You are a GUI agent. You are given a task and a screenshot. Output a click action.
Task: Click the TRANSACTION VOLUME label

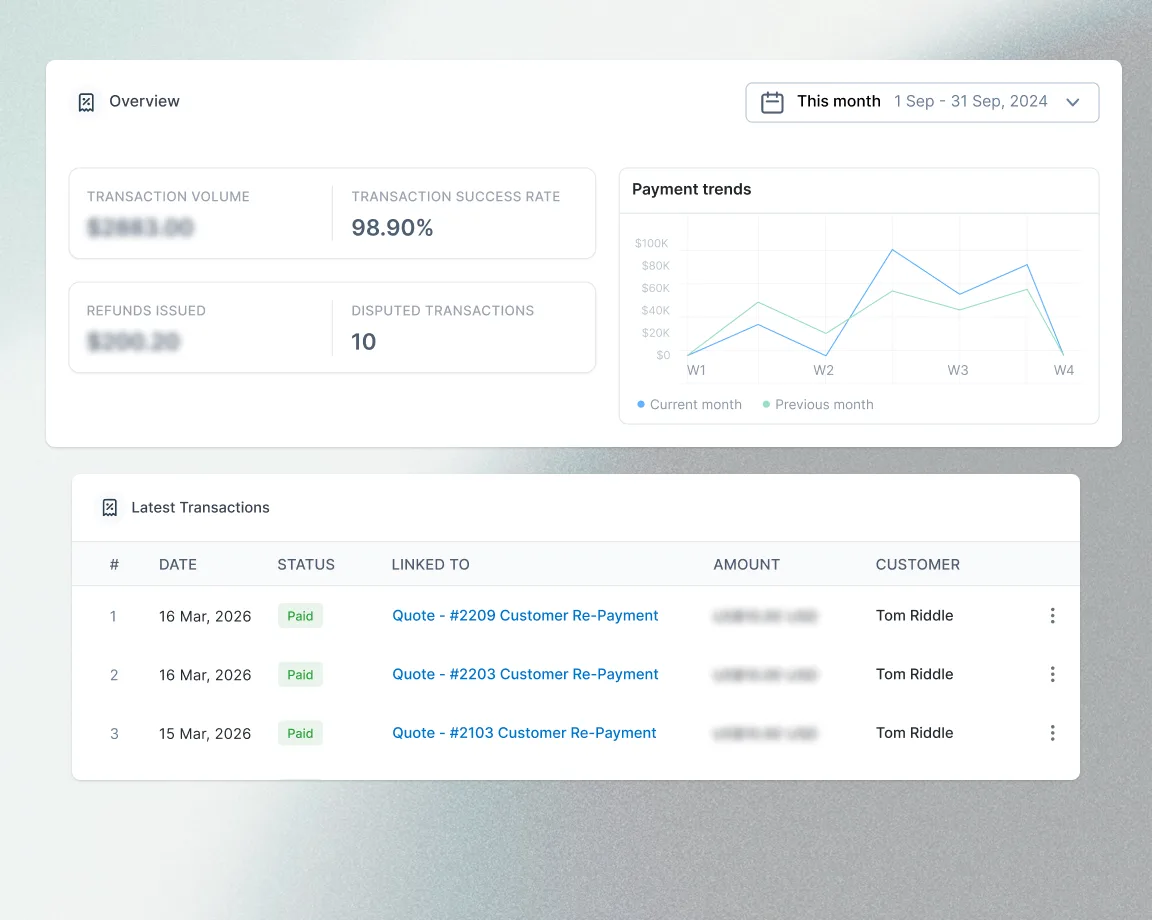(168, 196)
